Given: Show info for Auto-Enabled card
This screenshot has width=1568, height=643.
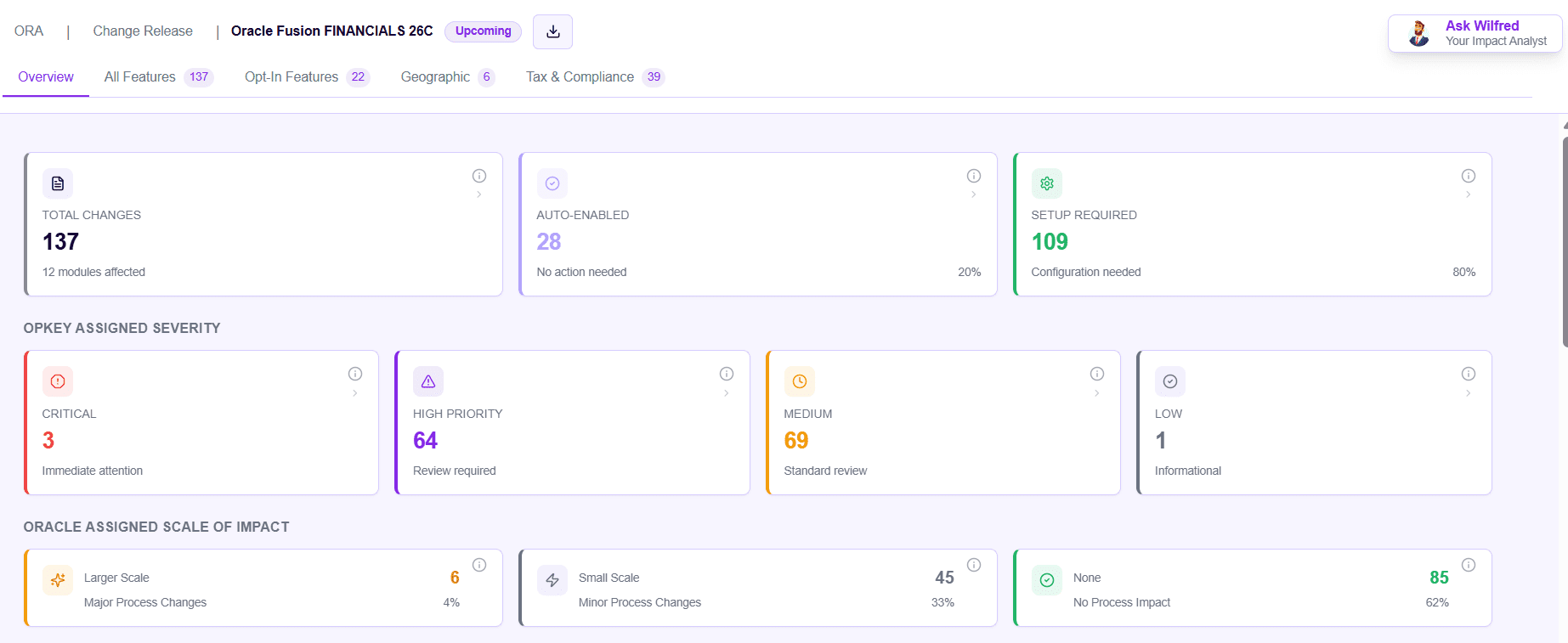Looking at the screenshot, I should click(974, 176).
